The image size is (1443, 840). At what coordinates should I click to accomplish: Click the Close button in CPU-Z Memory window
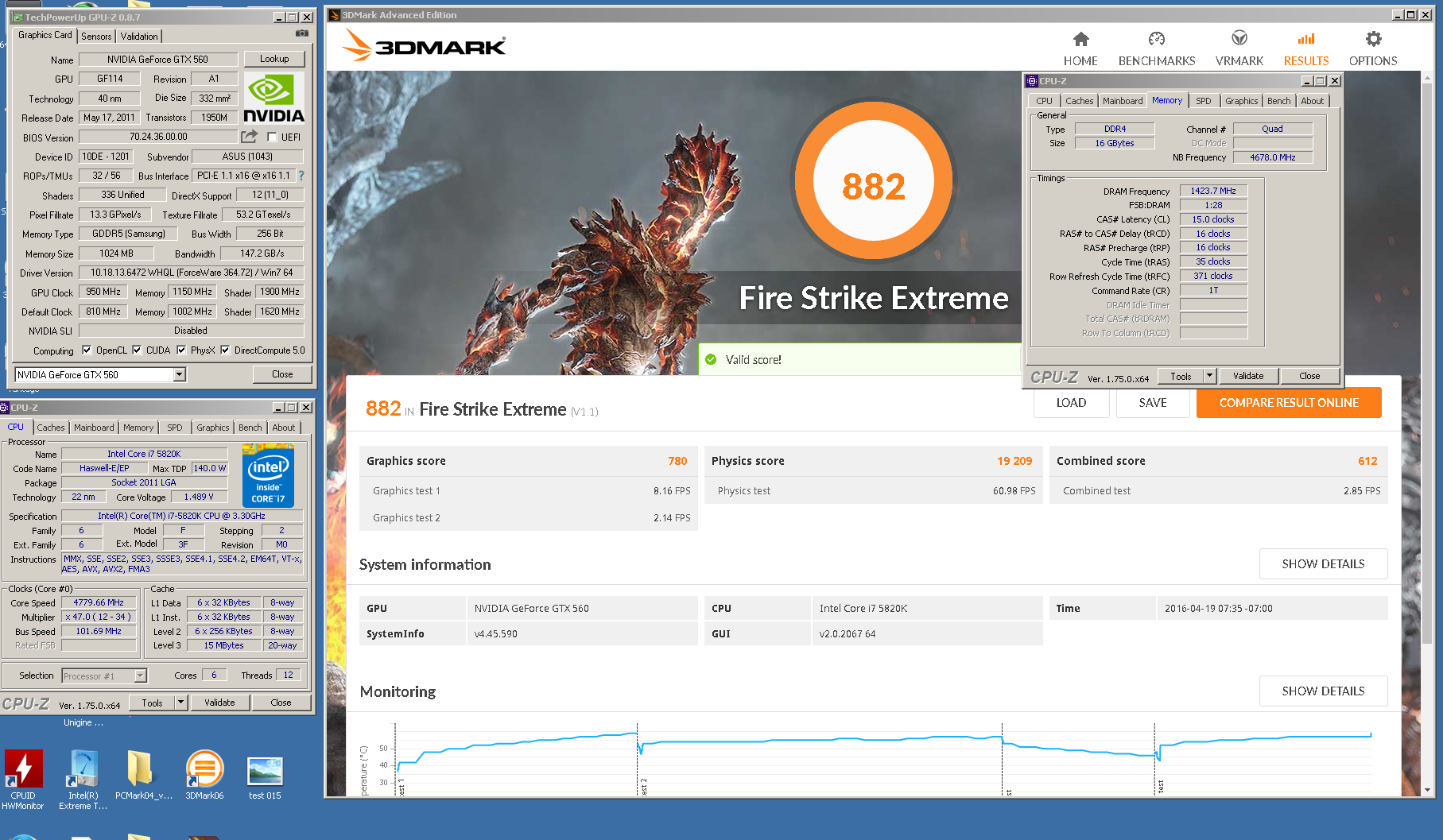click(1309, 376)
